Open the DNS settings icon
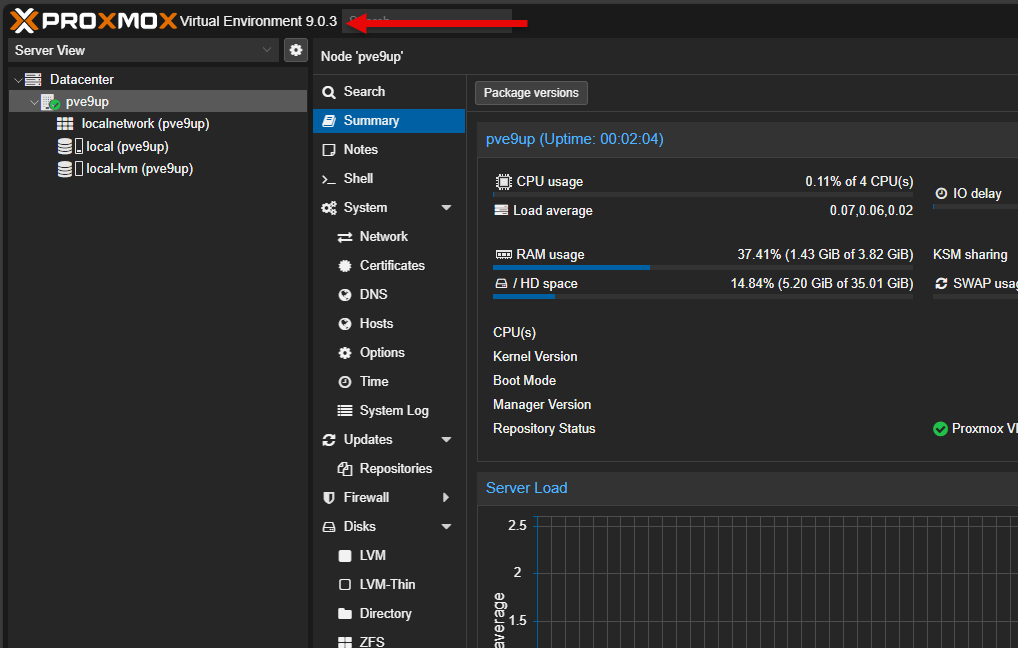1018x648 pixels. tap(344, 294)
